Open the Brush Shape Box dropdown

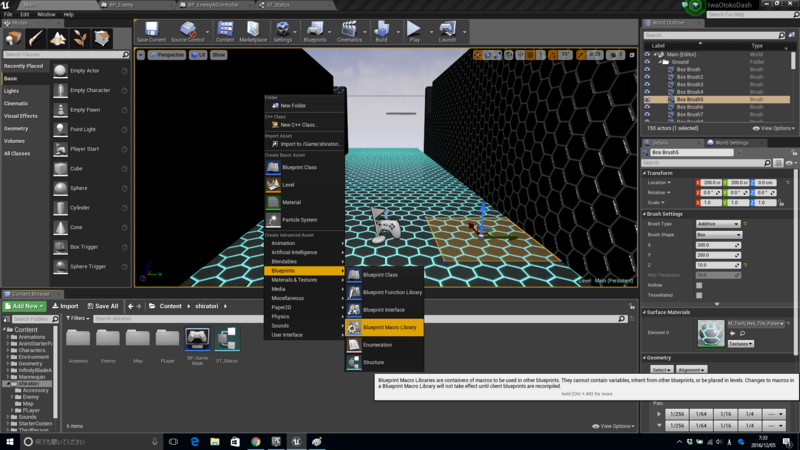(719, 235)
